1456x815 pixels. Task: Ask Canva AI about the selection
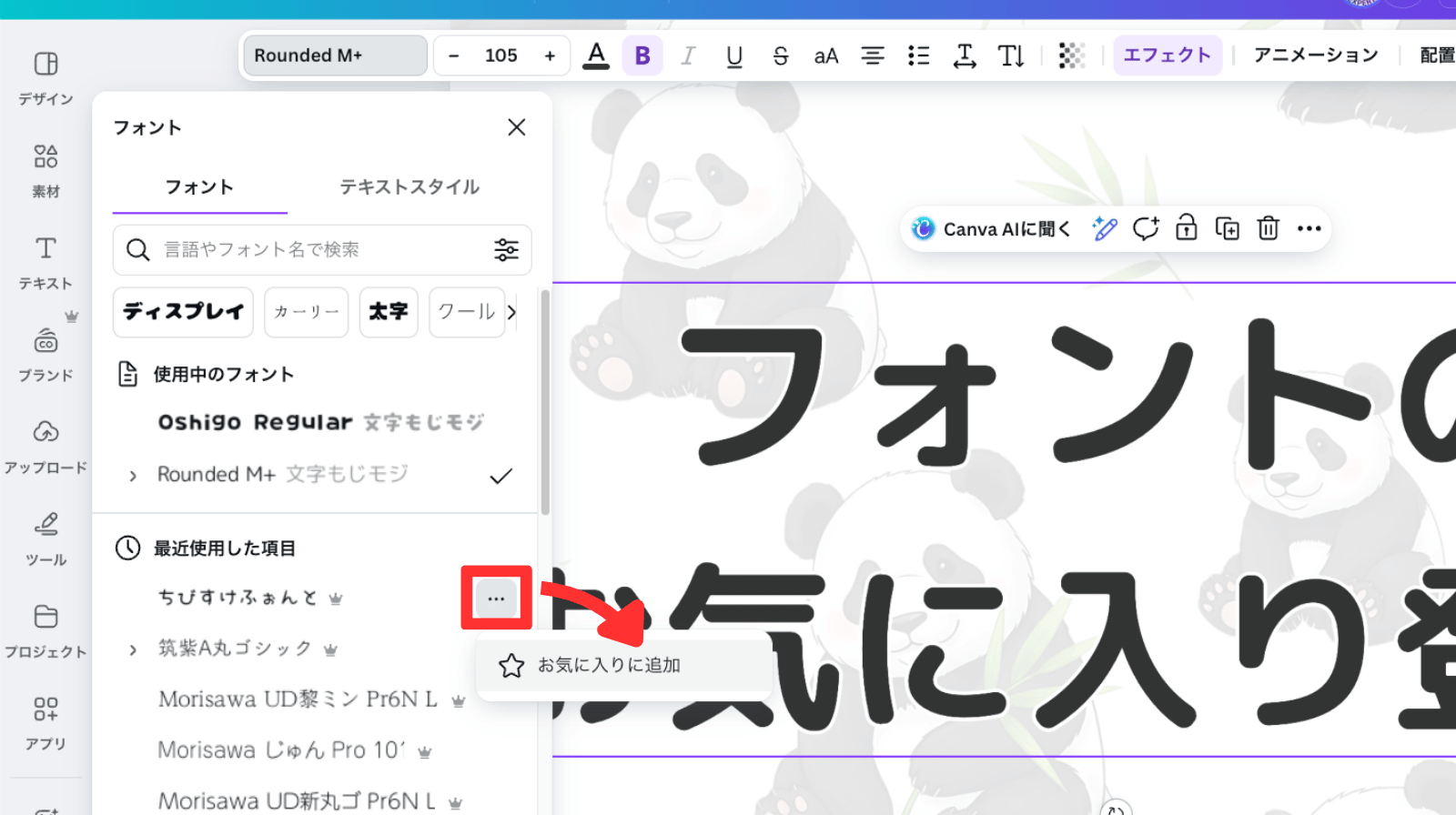(990, 229)
